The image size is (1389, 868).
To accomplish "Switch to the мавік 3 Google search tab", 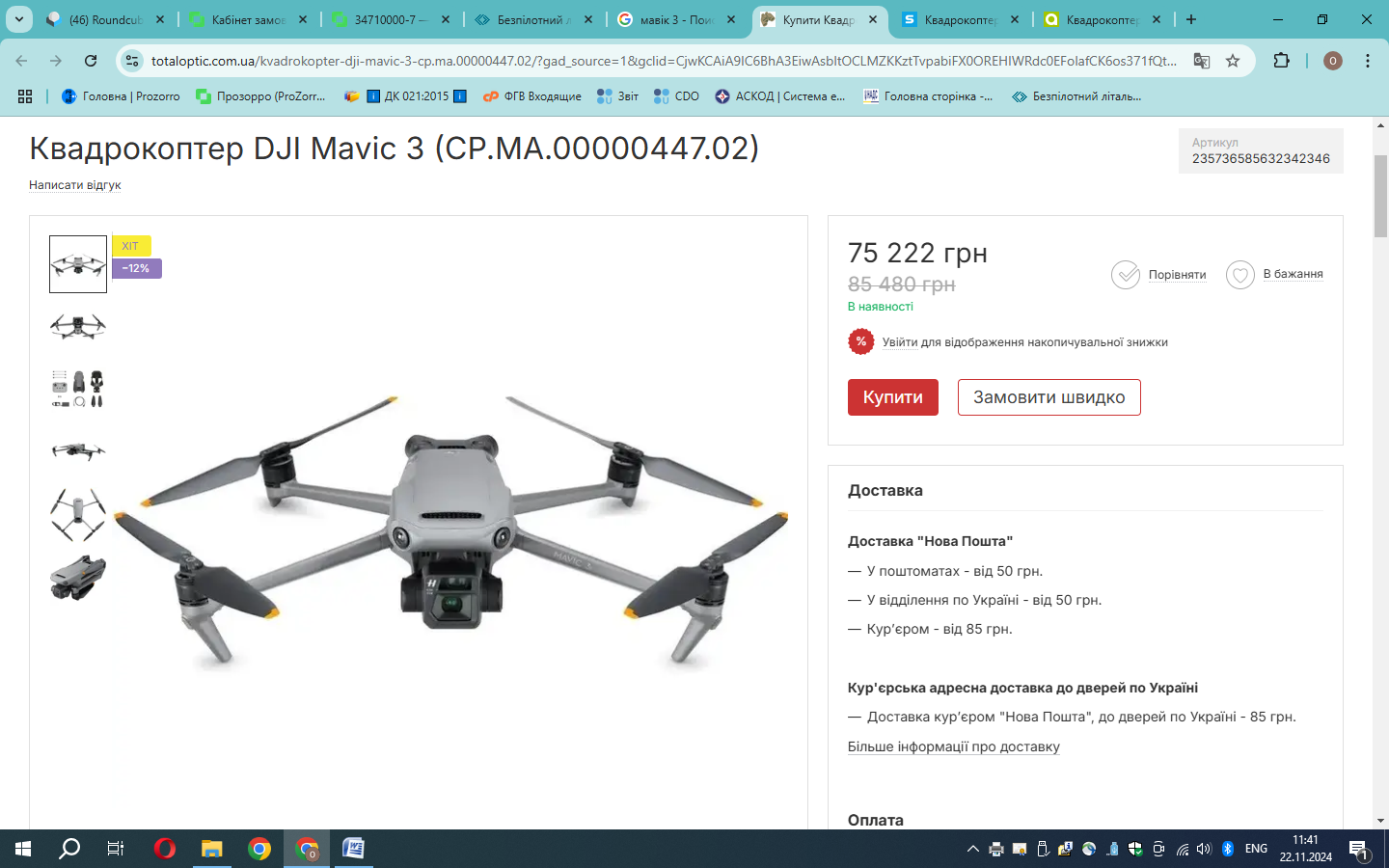I will [x=675, y=19].
